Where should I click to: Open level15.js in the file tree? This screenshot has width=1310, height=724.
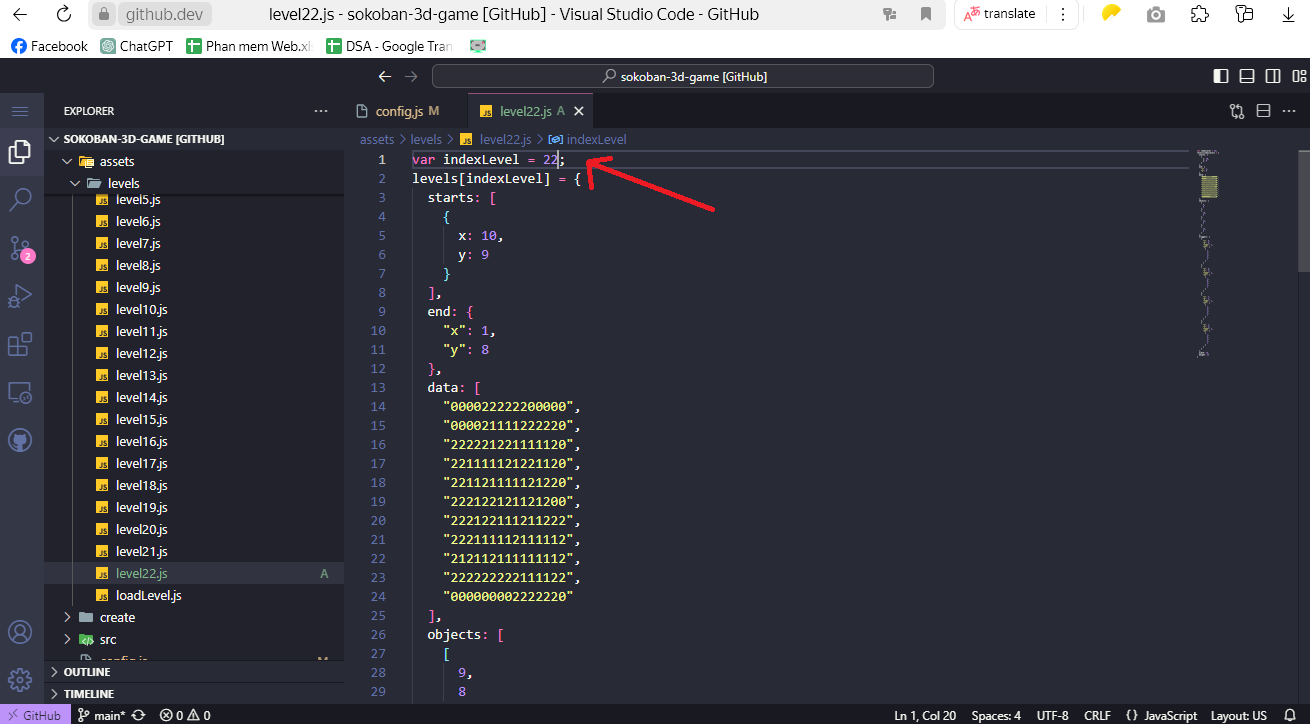click(141, 419)
